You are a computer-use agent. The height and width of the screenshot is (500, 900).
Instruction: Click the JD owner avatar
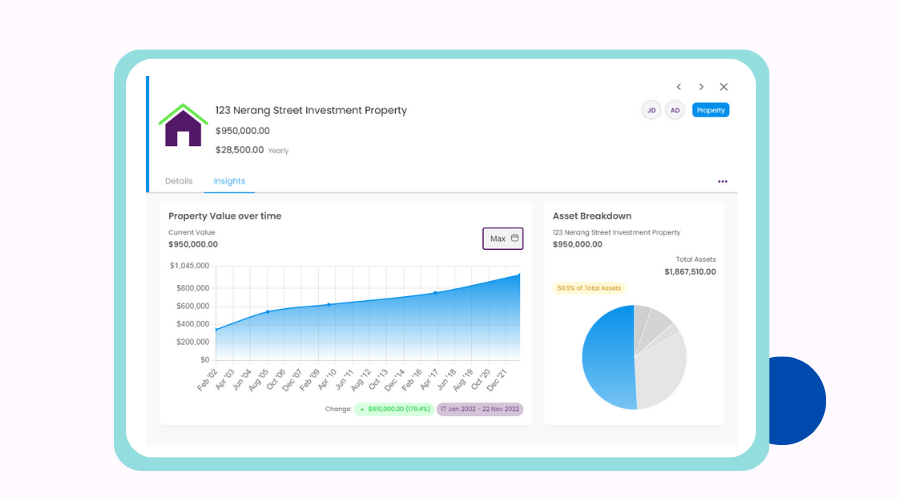coord(651,110)
